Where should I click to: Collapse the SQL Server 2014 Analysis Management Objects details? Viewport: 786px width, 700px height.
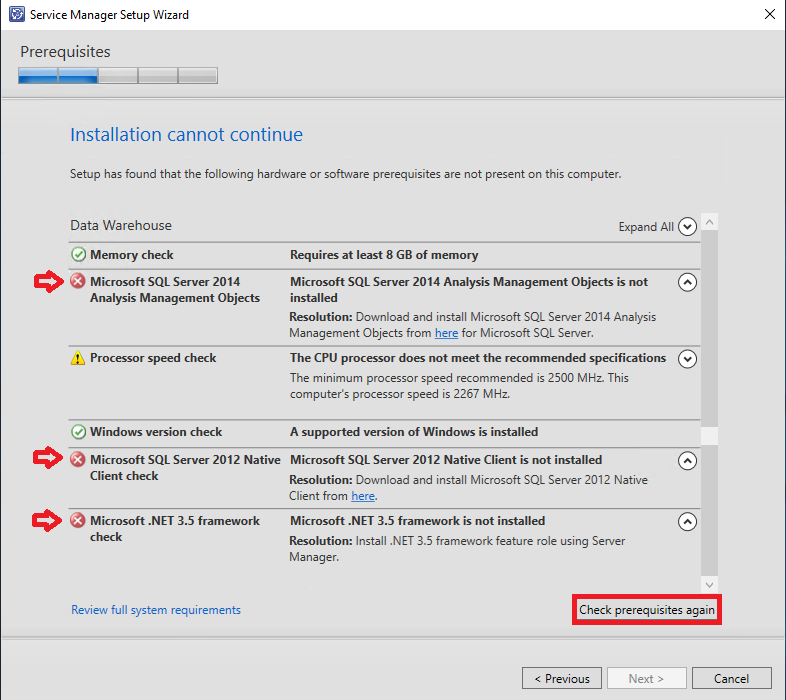[687, 282]
